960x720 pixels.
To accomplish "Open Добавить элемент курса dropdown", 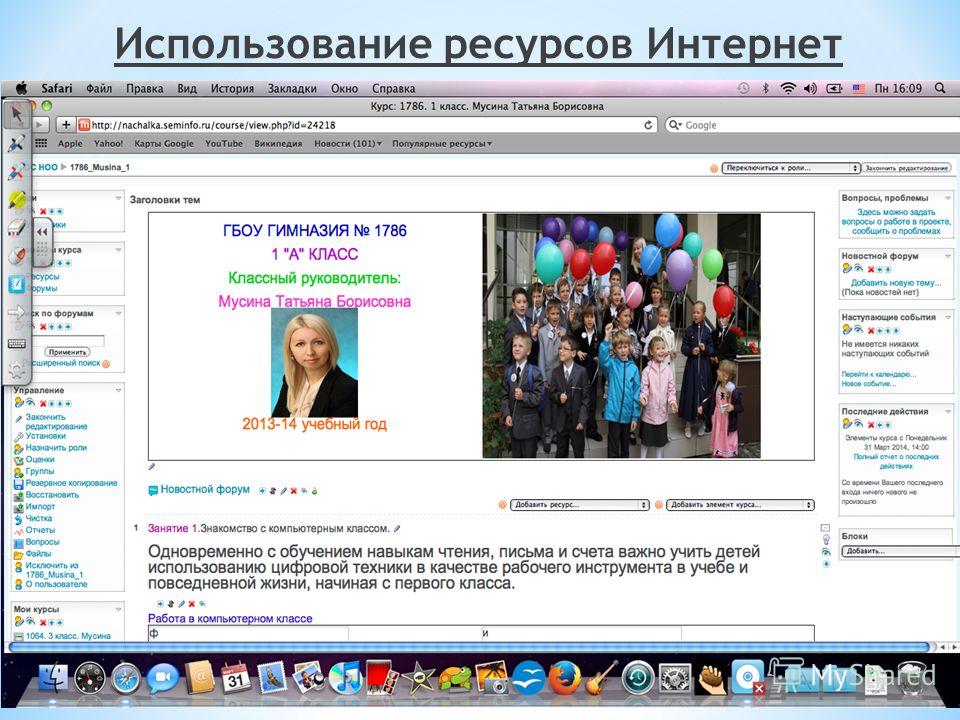I will pyautogui.click(x=740, y=505).
